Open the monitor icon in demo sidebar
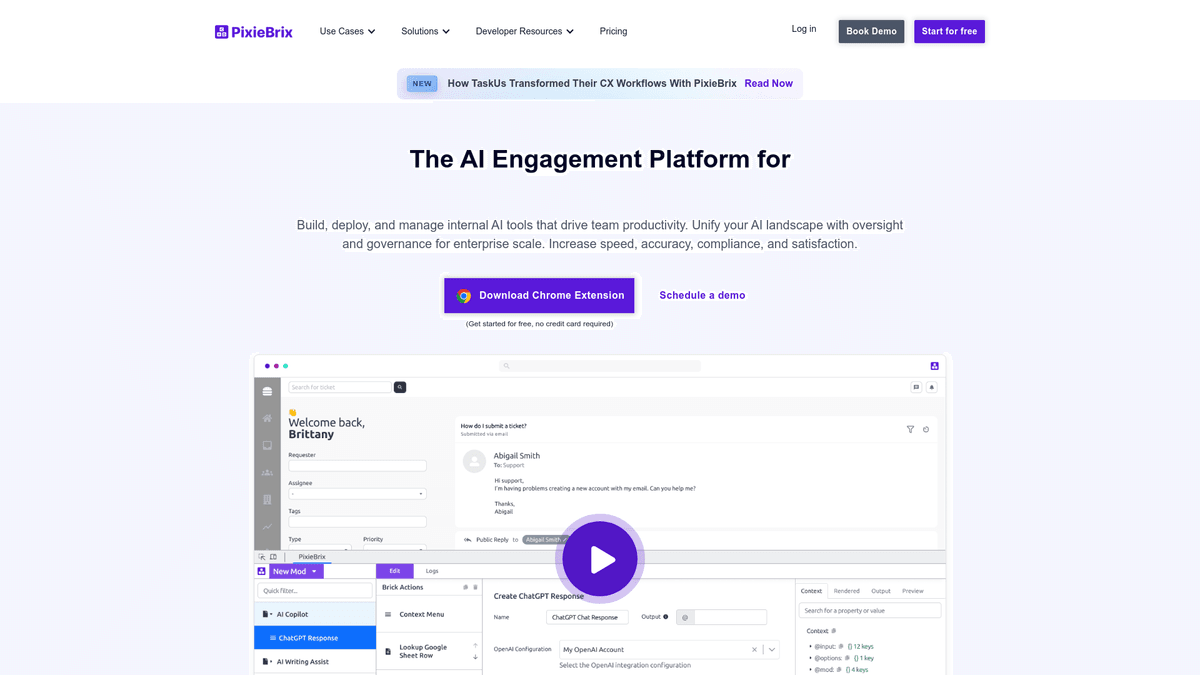The height and width of the screenshot is (675, 1200). click(267, 445)
